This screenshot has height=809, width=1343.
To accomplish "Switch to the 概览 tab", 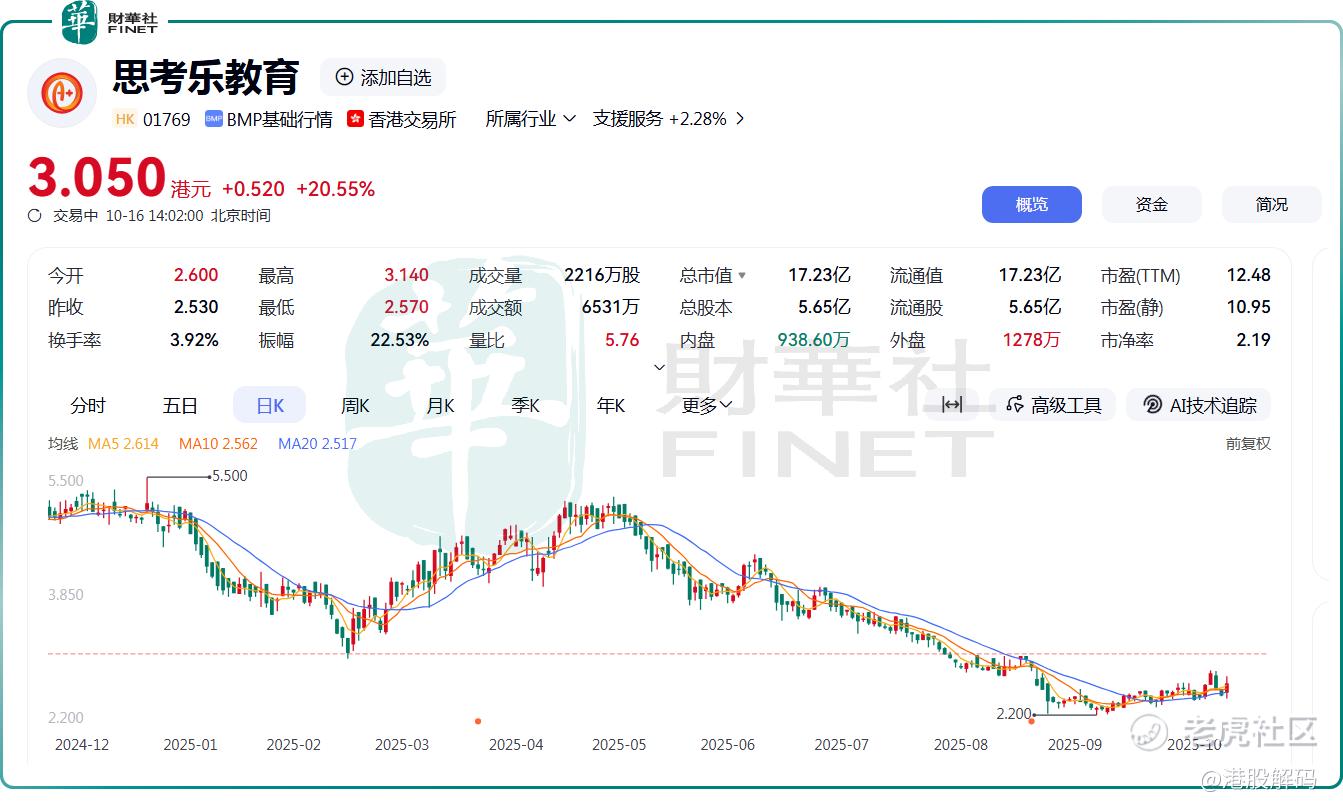I will 1032,204.
